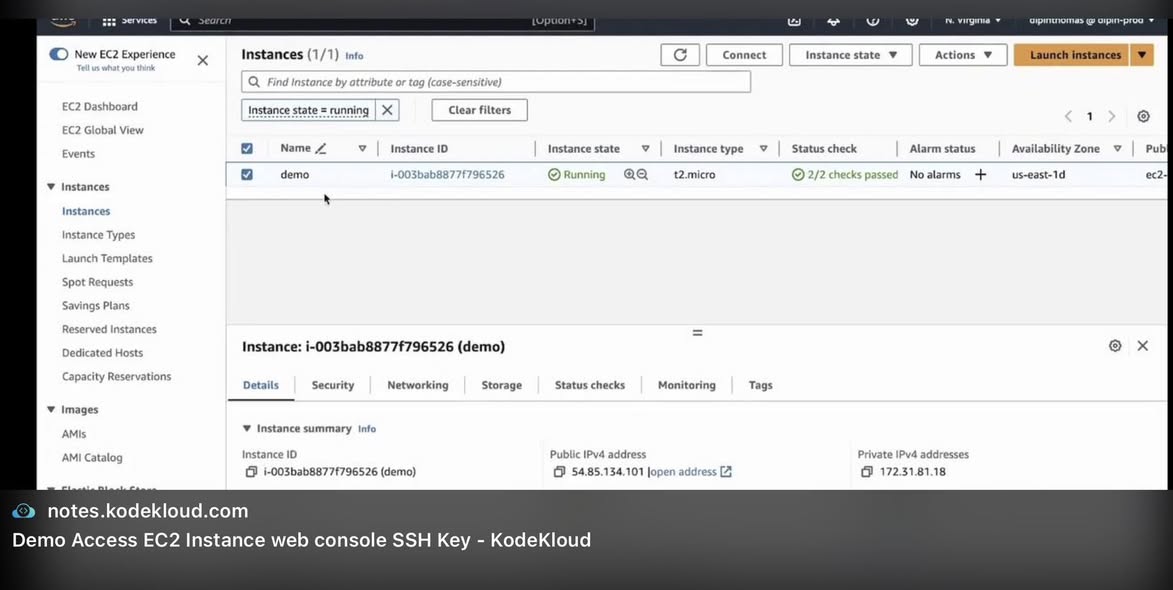Open Launch Templates in the sidebar
This screenshot has width=1173, height=590.
pos(107,258)
